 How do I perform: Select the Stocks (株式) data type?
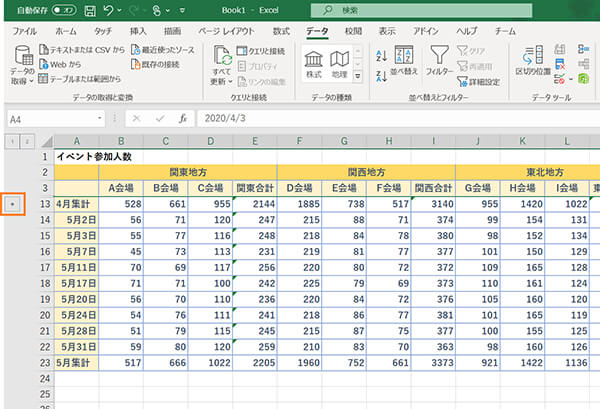coord(314,62)
